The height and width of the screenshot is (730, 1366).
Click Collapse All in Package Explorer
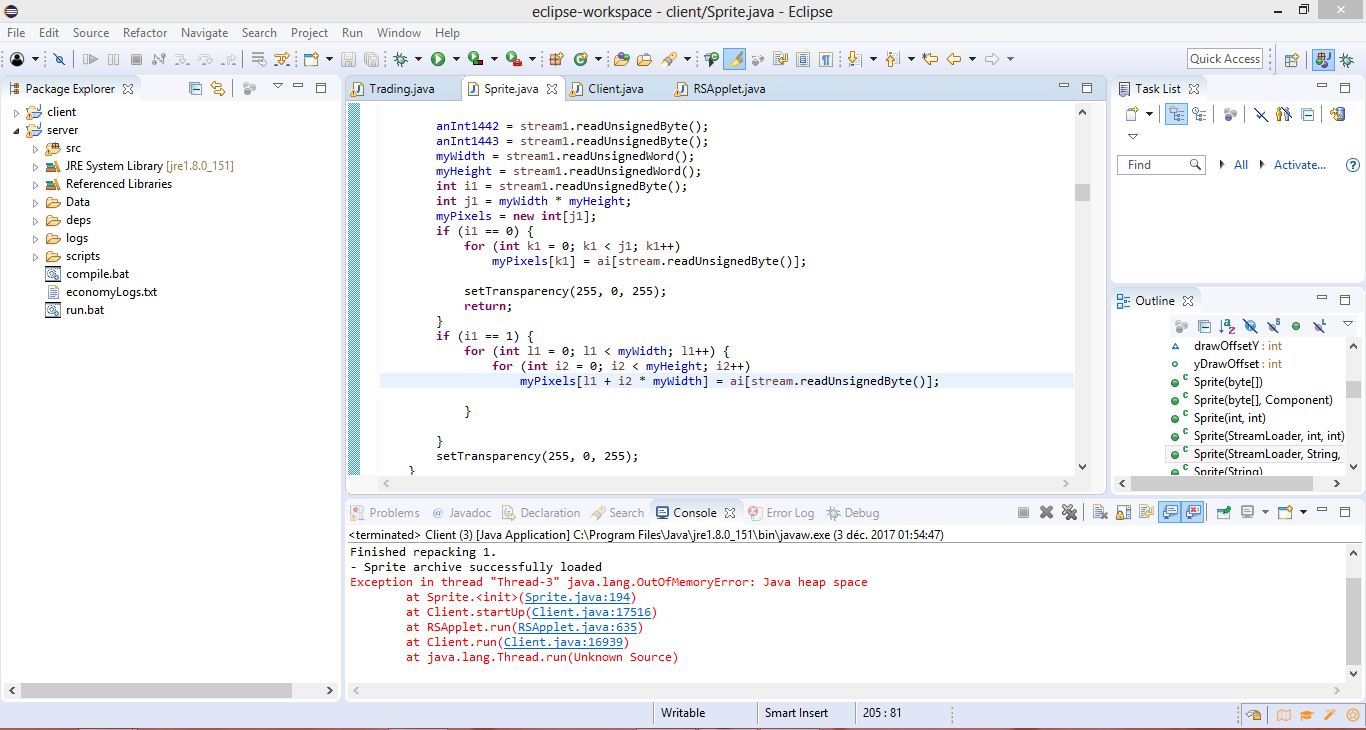click(x=195, y=88)
